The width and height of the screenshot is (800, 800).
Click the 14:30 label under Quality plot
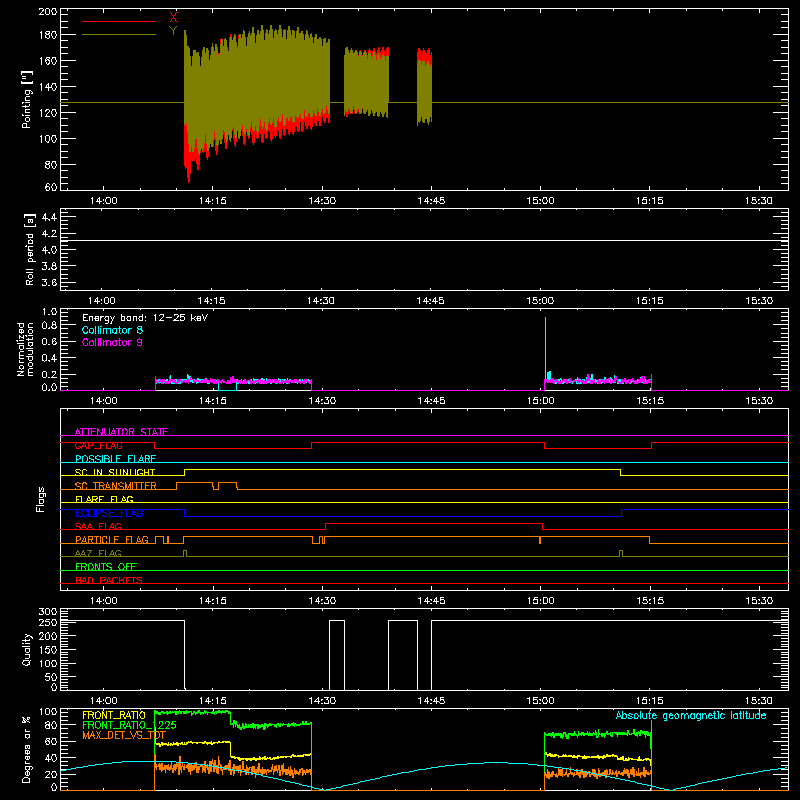tap(322, 701)
